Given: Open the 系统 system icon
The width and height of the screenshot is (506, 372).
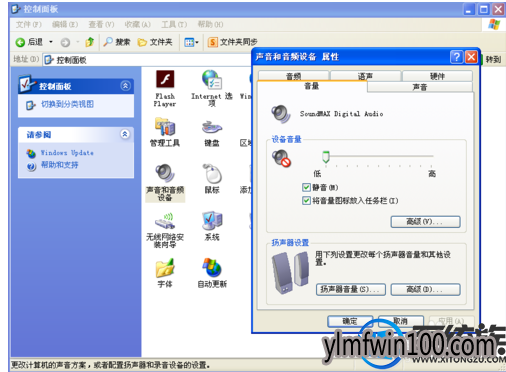Looking at the screenshot, I should [212, 221].
